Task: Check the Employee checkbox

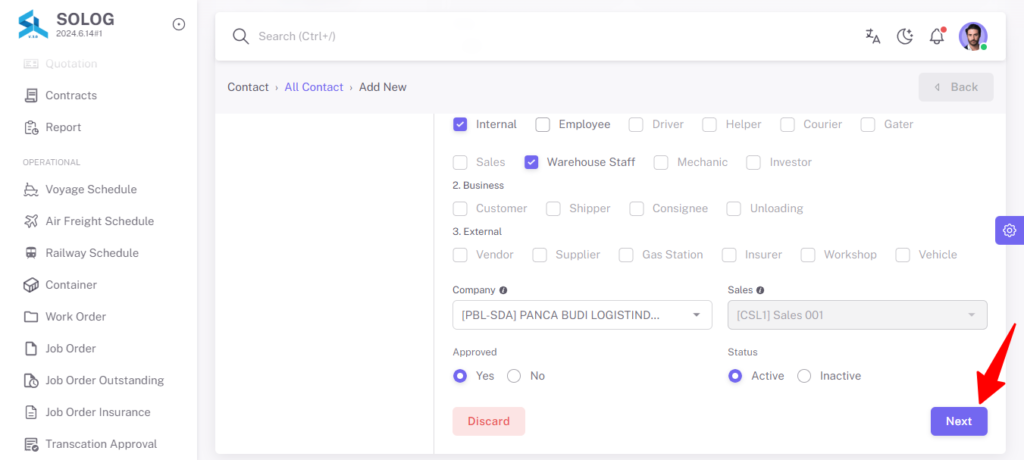Action: [543, 124]
